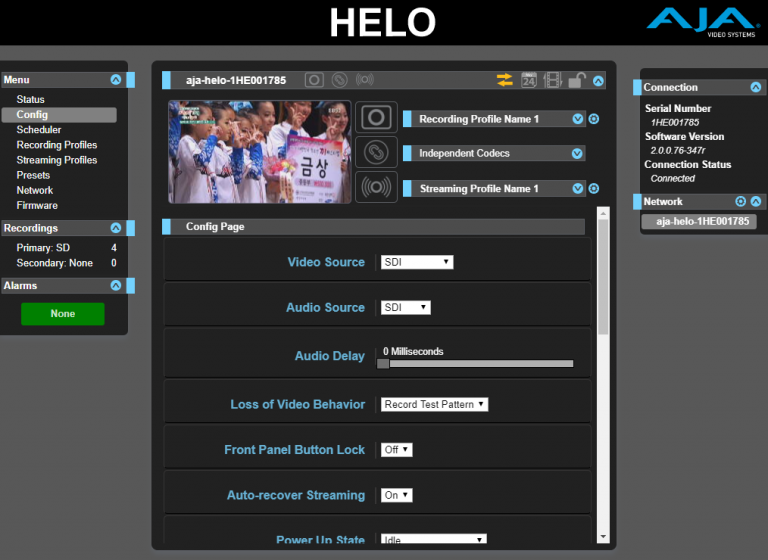The height and width of the screenshot is (560, 768).
Task: Click the orange transfer arrows icon
Action: (504, 80)
